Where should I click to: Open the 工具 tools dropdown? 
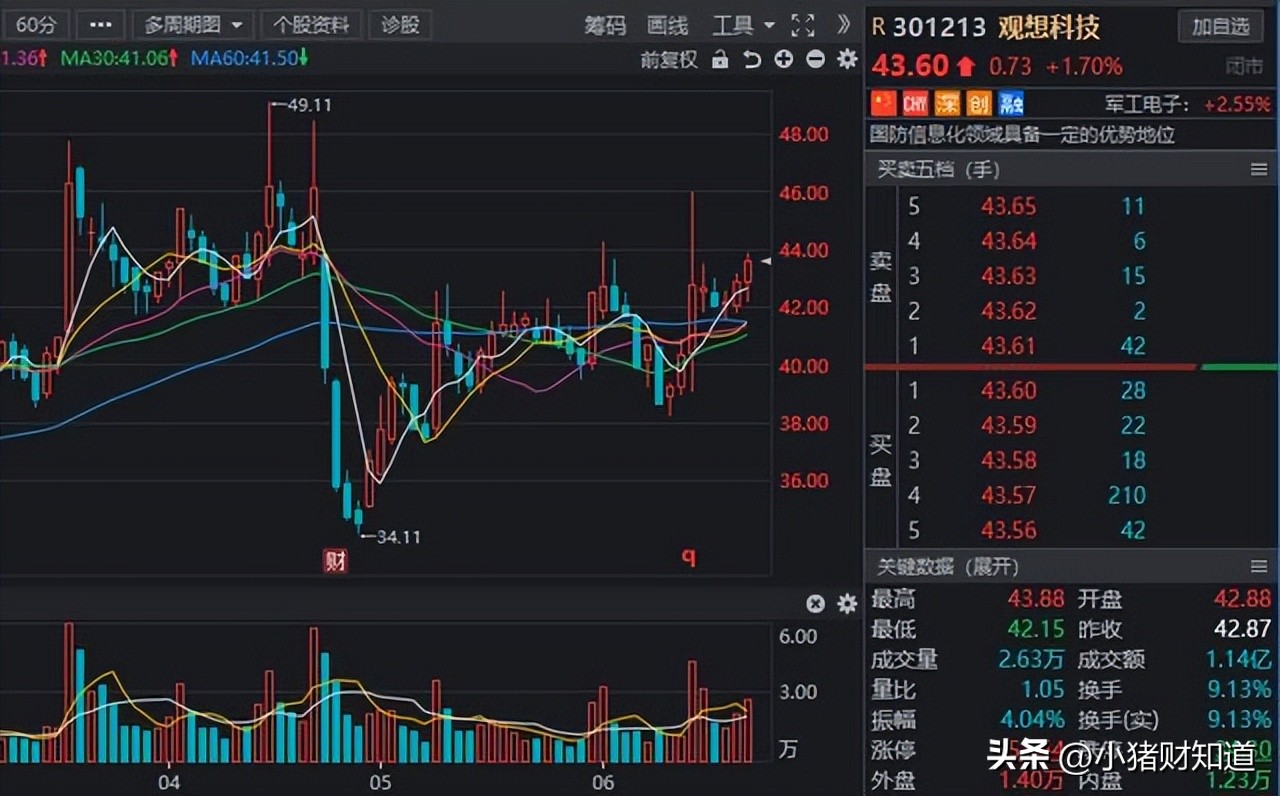point(740,25)
